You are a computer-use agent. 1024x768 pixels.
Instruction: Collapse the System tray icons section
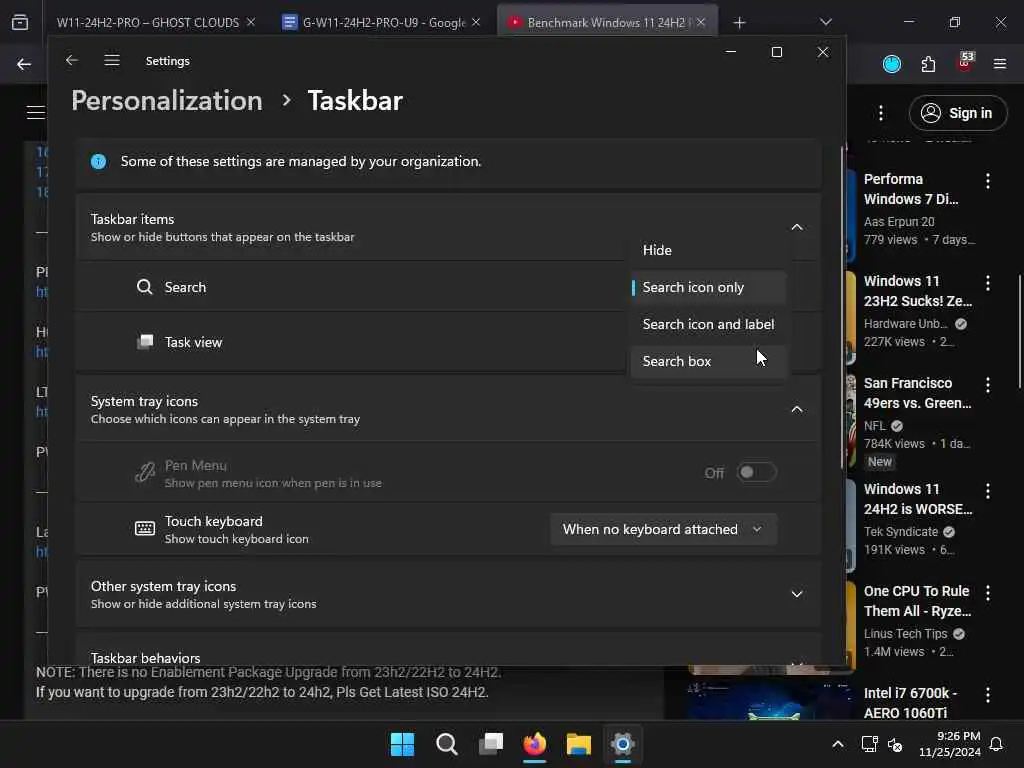click(797, 409)
